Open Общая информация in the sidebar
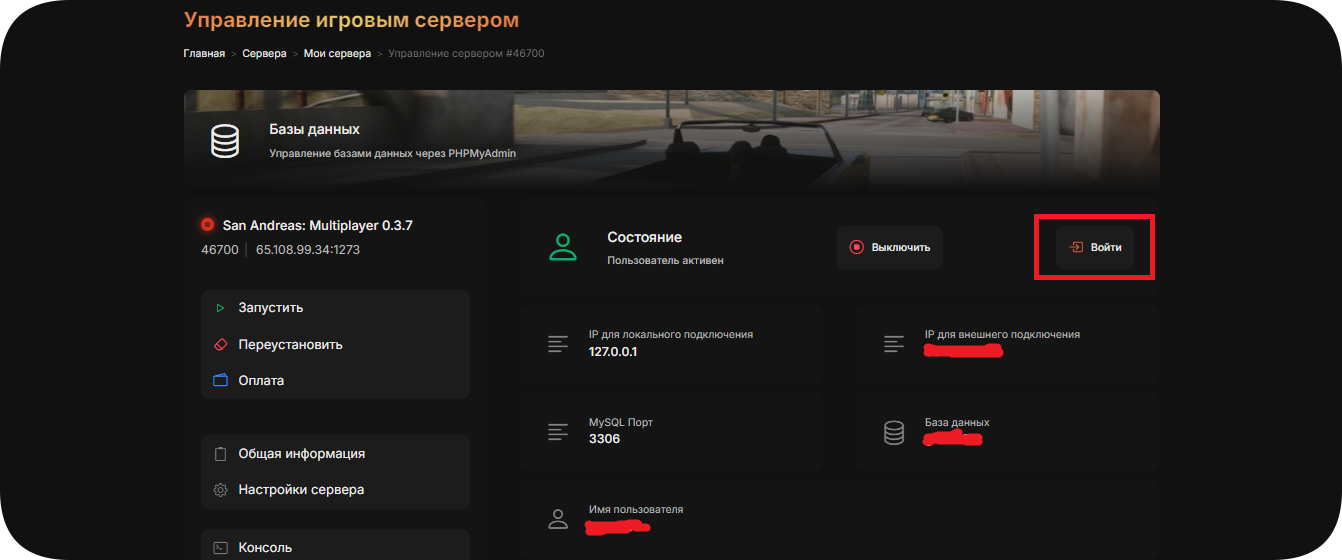 click(335, 454)
